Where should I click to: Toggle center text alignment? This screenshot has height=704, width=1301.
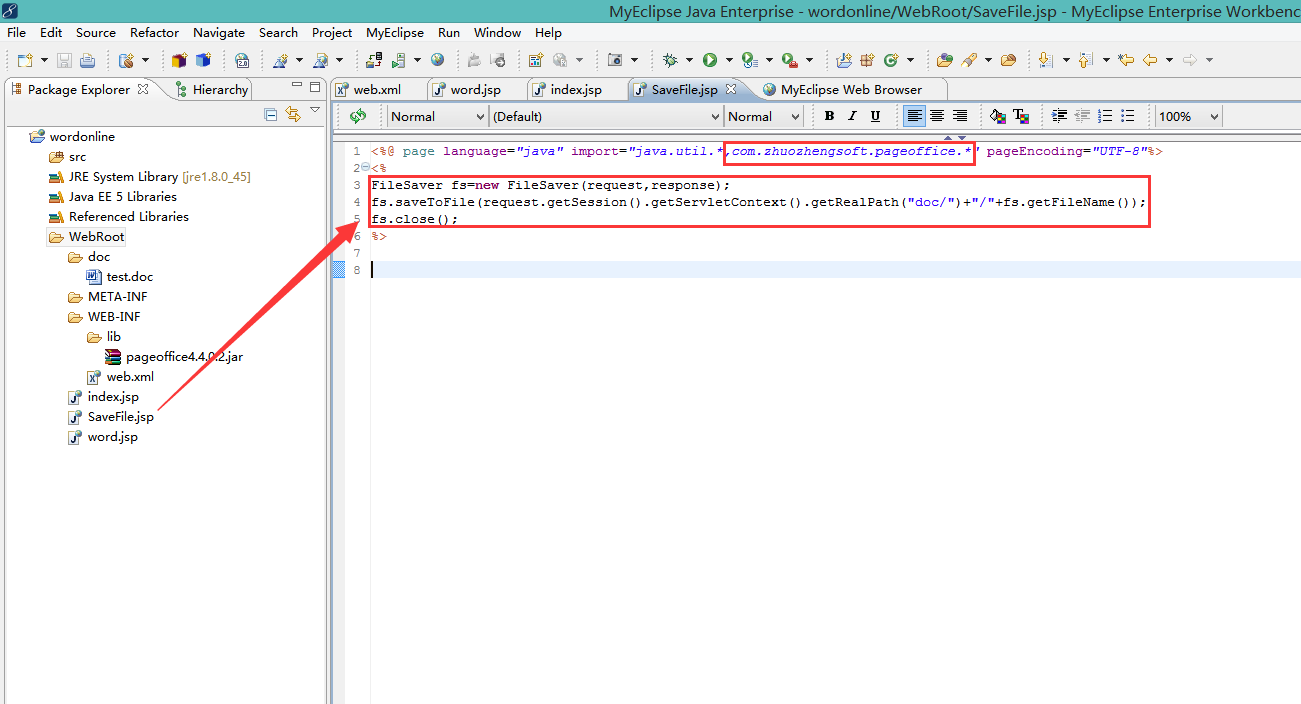click(x=937, y=116)
